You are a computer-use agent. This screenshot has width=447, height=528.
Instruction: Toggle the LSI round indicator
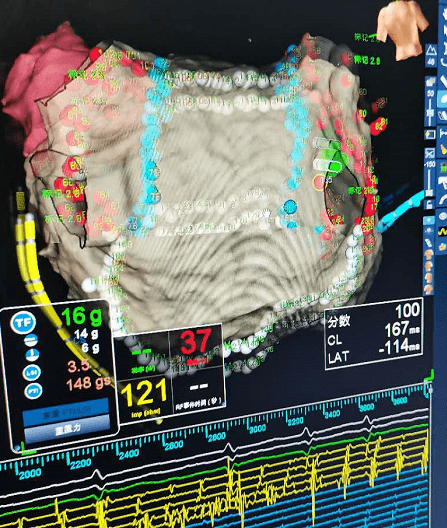coord(32,372)
